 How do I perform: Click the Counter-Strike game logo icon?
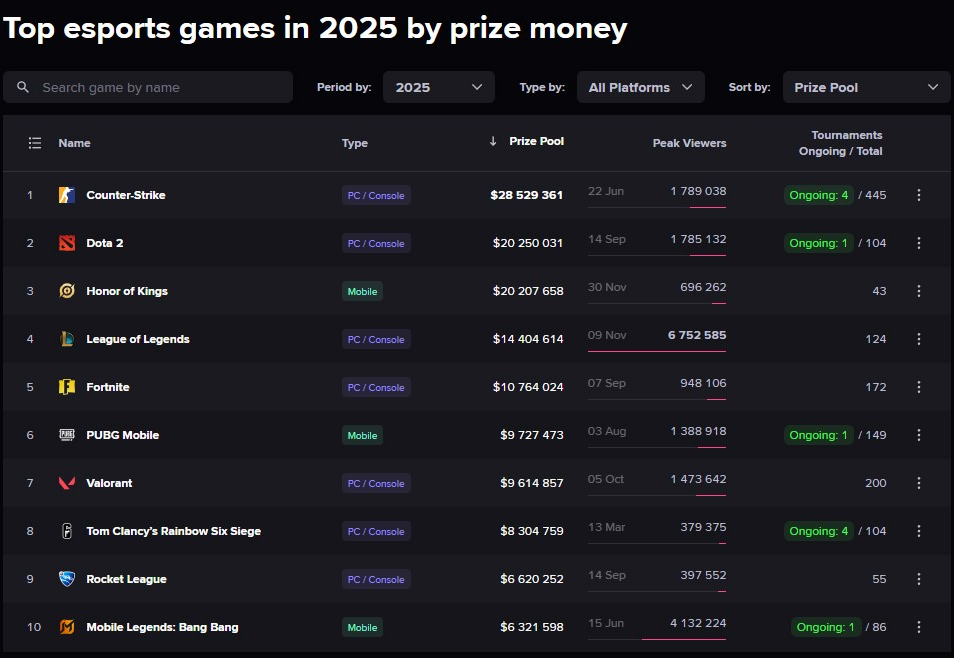tap(67, 195)
